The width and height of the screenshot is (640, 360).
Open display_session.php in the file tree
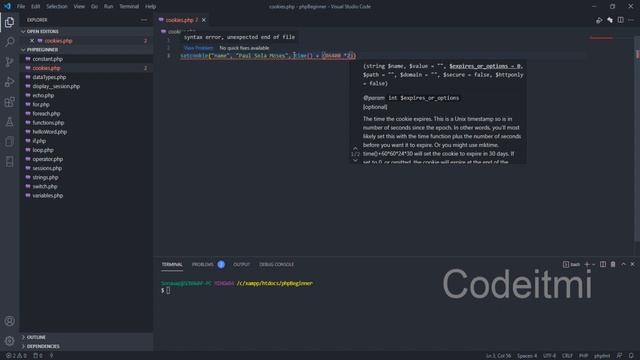coord(56,87)
